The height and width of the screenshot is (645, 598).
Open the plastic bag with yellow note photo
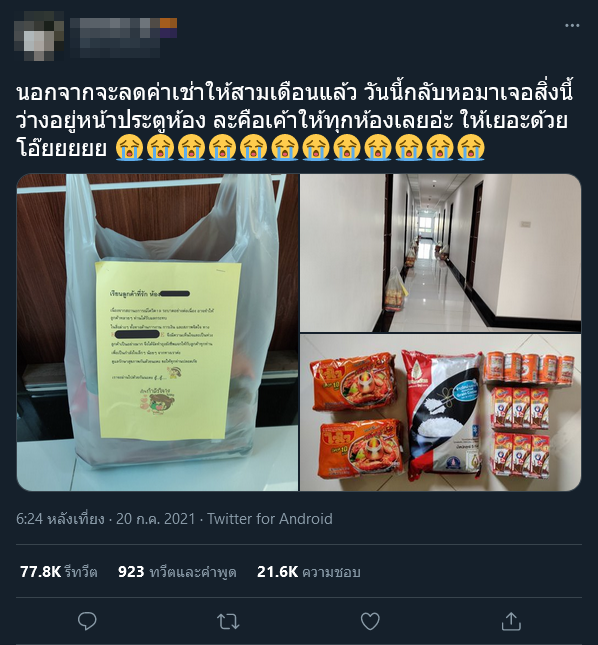point(158,332)
